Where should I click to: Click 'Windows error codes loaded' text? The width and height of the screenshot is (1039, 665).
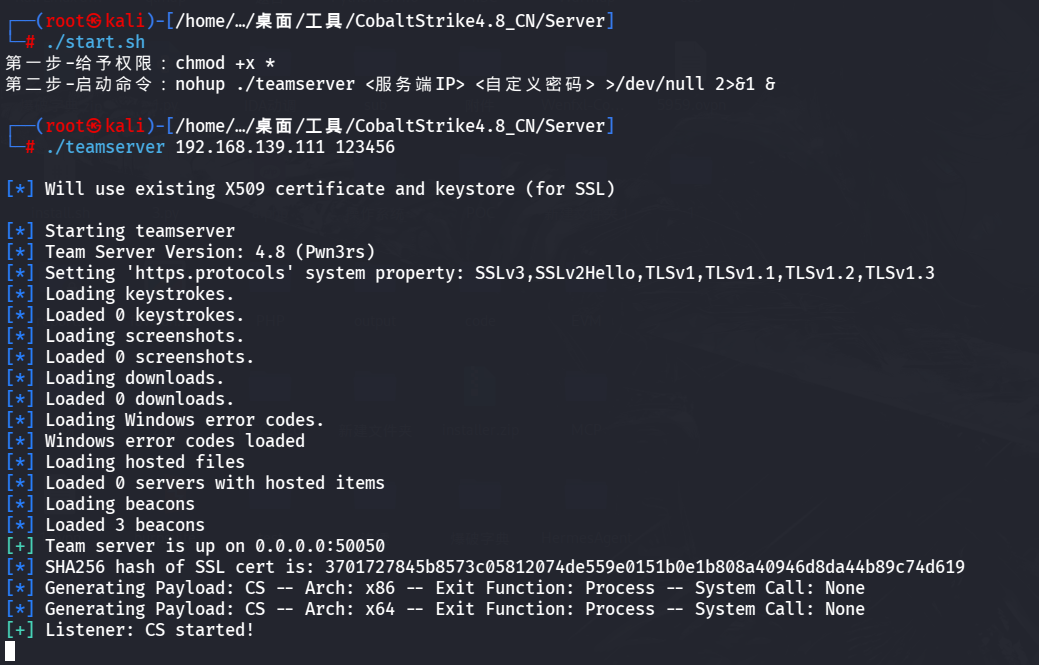[175, 440]
